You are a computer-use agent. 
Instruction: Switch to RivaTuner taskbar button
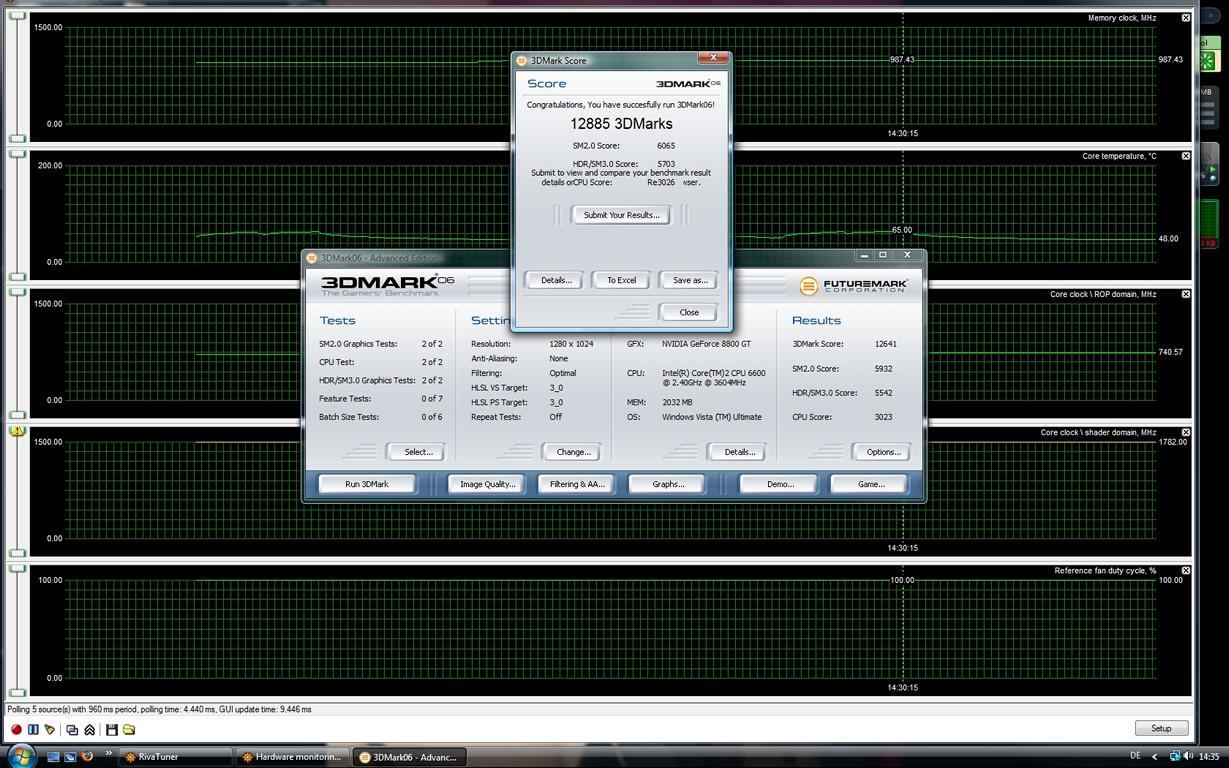[175, 757]
